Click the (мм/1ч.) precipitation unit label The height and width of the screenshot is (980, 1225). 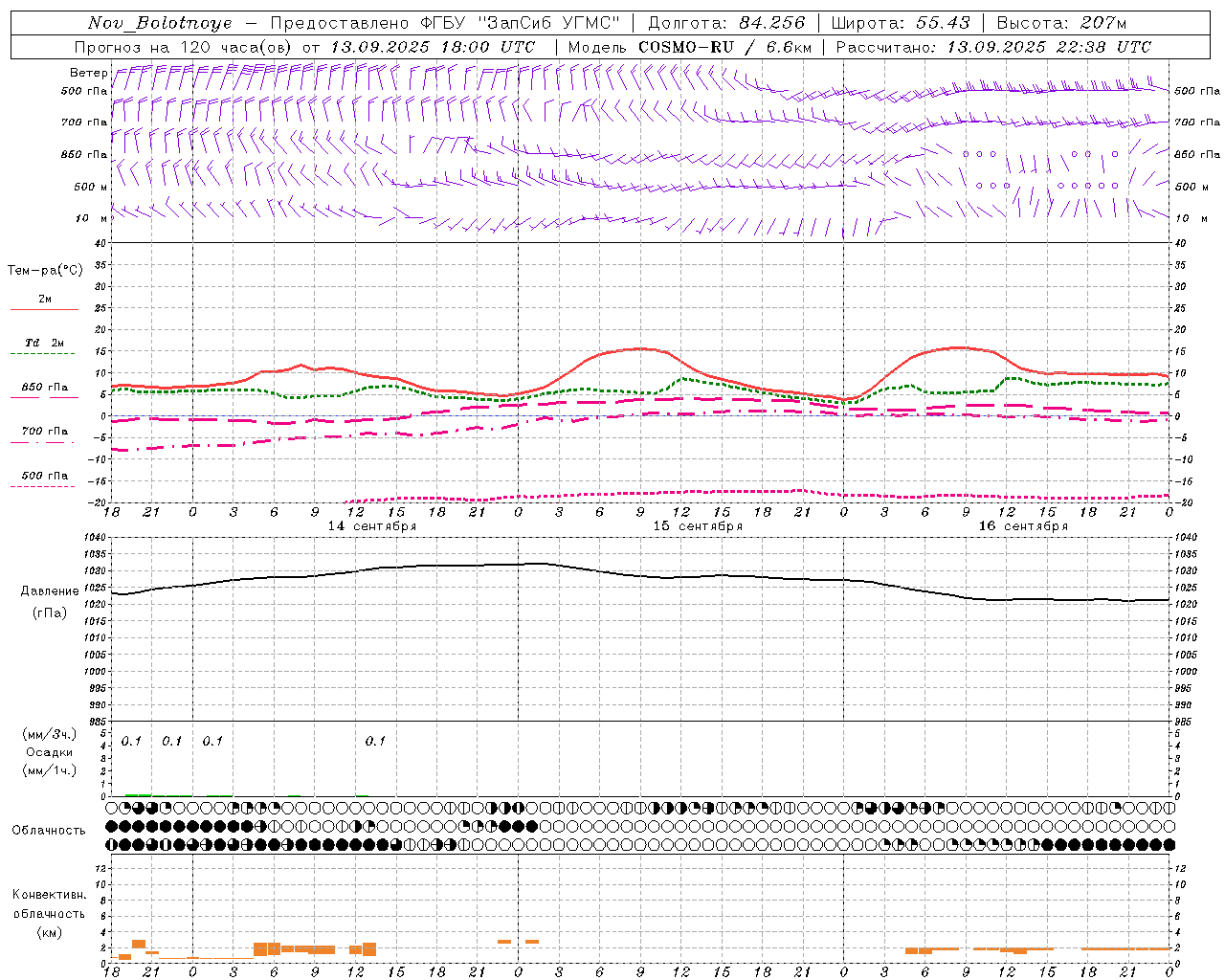click(x=50, y=770)
